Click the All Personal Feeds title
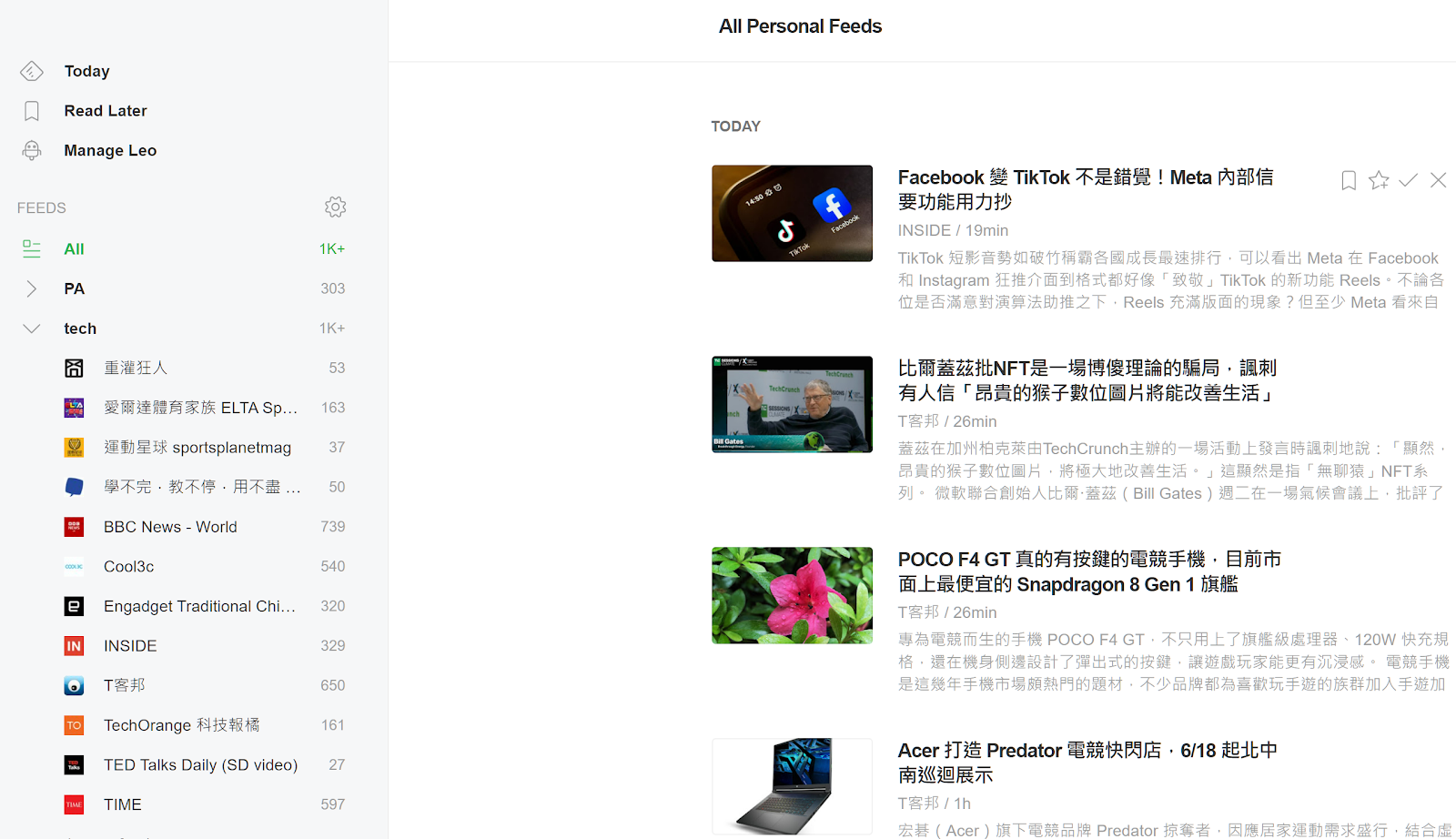 pos(800,26)
